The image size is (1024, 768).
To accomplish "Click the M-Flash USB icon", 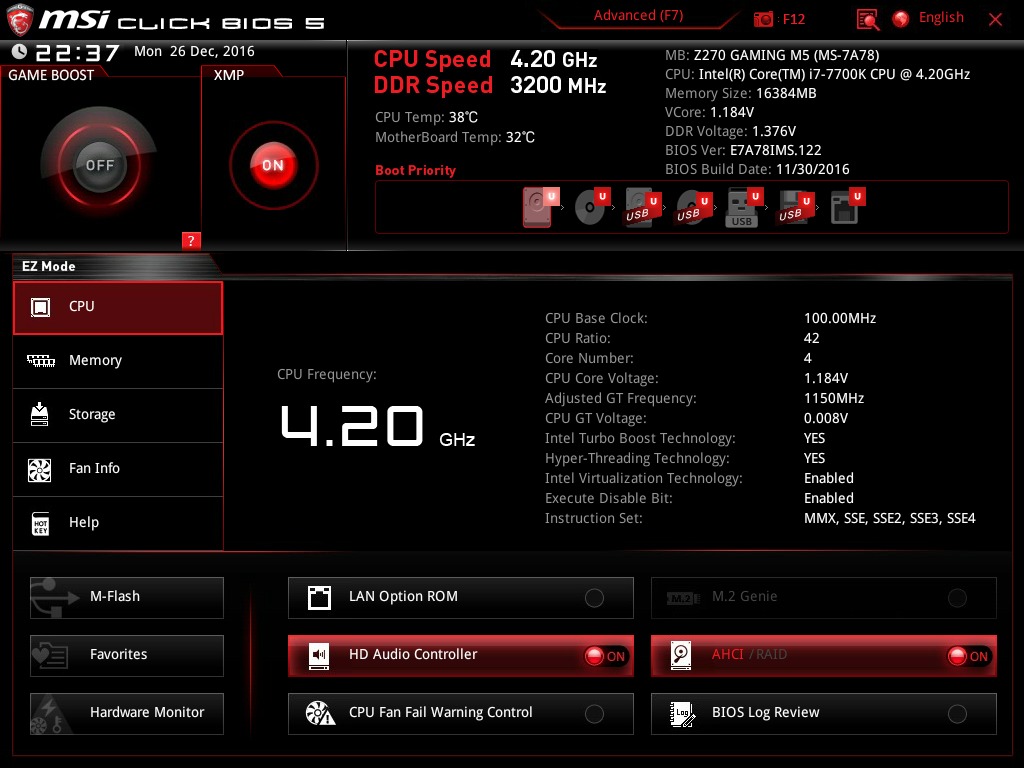I will pyautogui.click(x=55, y=598).
